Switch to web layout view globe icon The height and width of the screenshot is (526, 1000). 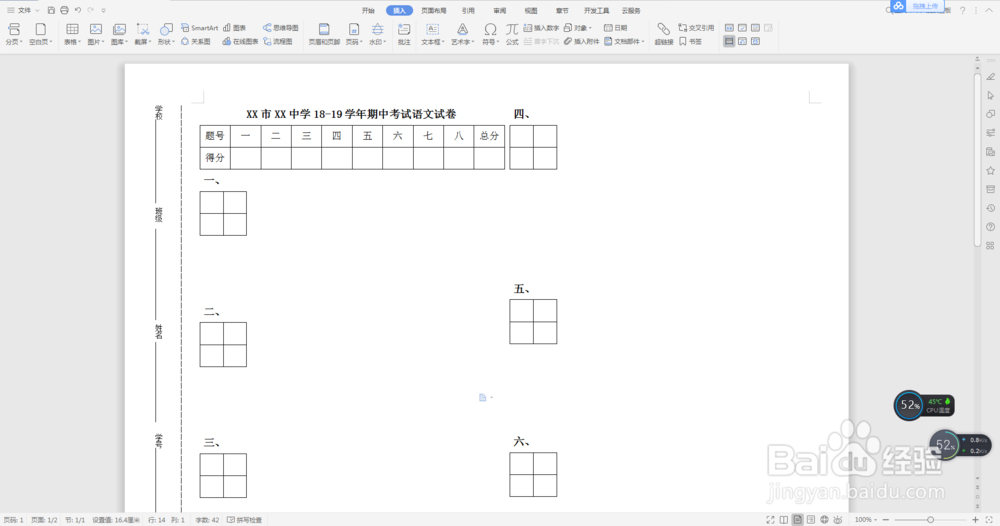(x=824, y=520)
